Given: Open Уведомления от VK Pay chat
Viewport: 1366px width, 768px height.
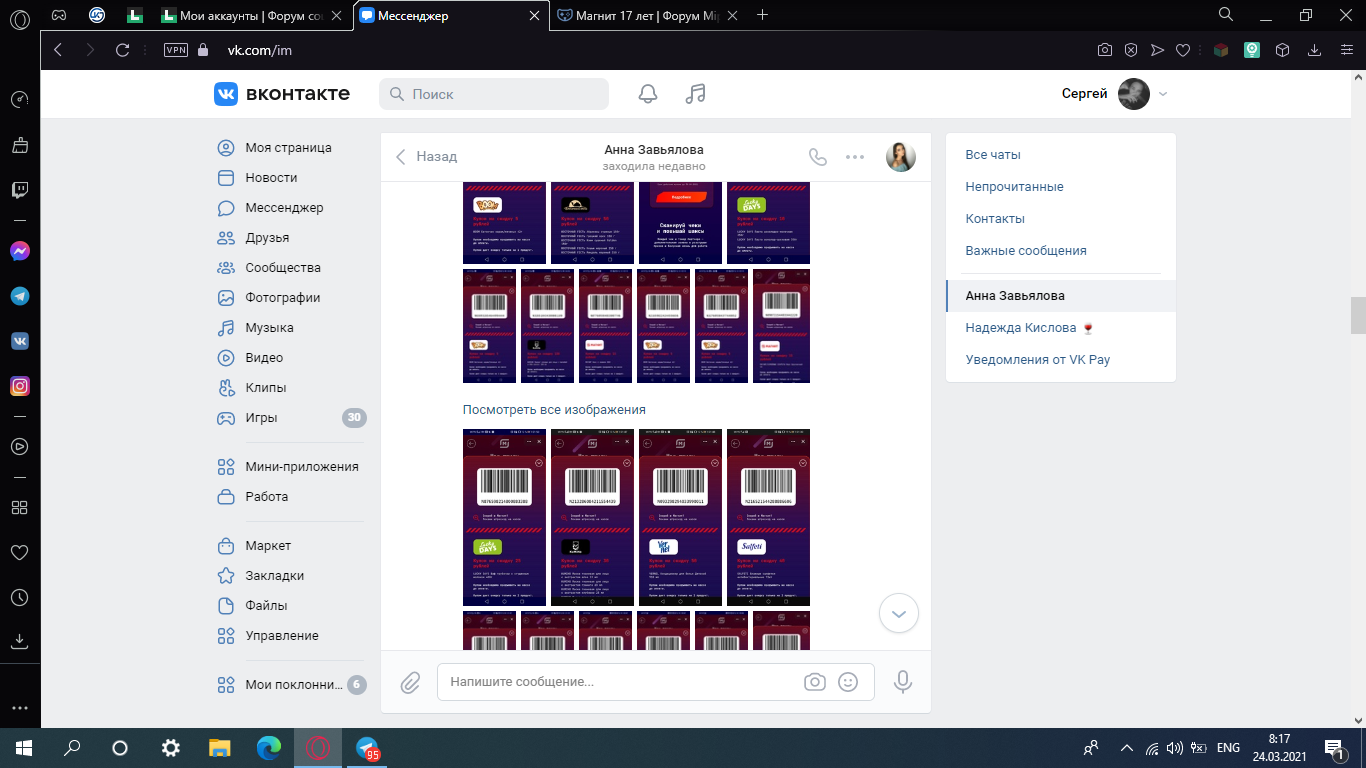Looking at the screenshot, I should [x=1061, y=360].
